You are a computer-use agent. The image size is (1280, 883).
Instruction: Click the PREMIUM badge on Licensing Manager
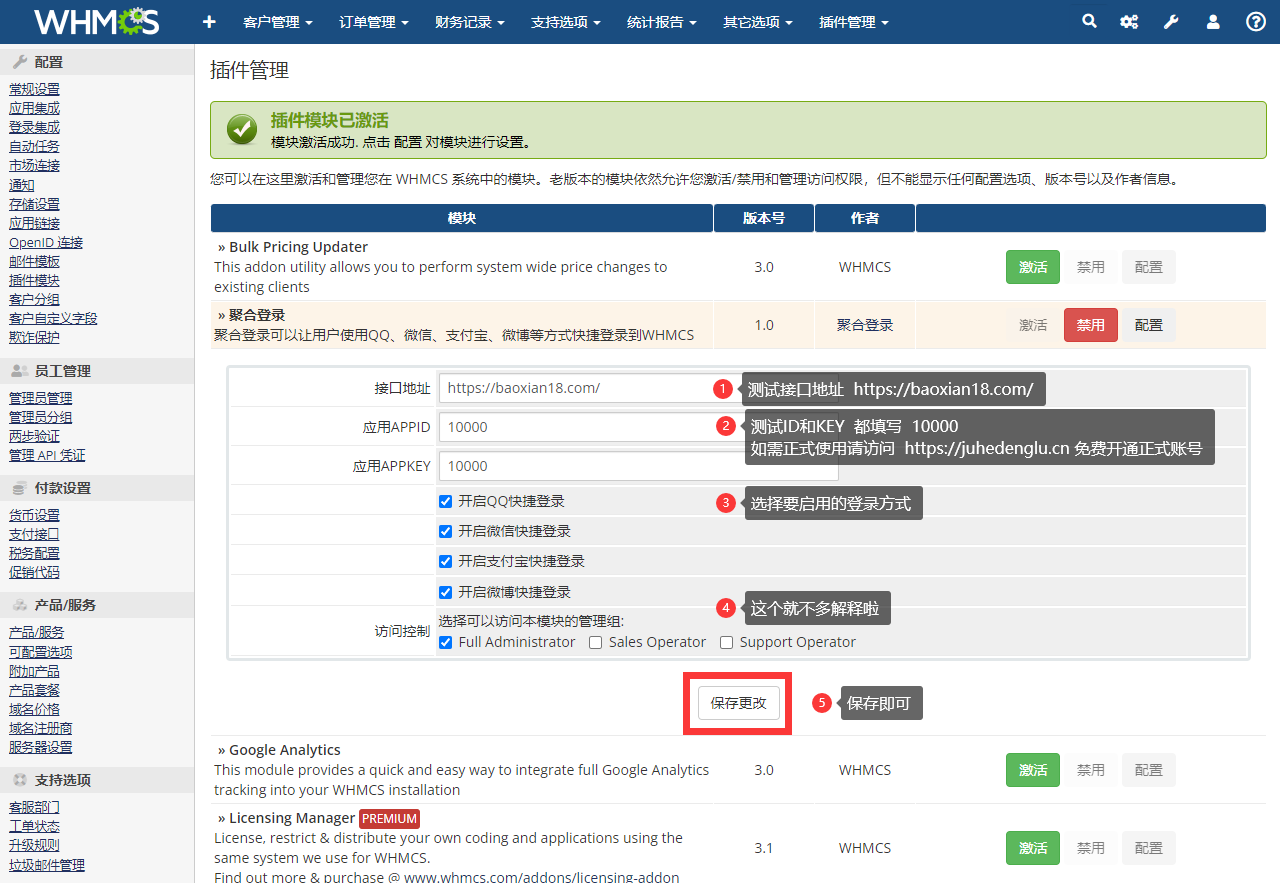[x=389, y=818]
